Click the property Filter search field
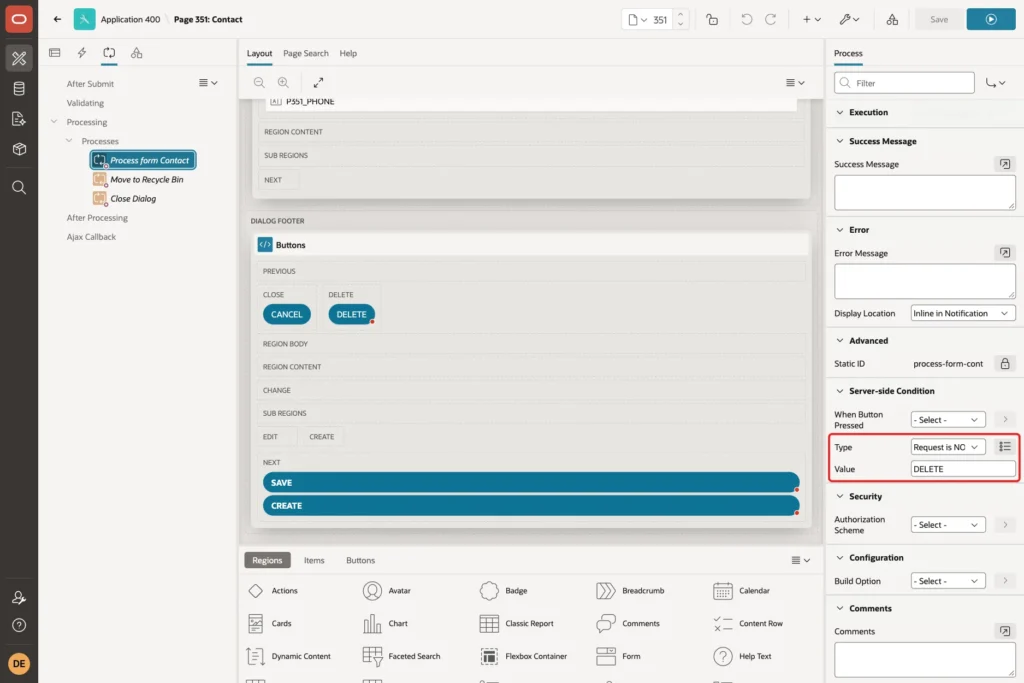This screenshot has width=1024, height=683. [904, 83]
